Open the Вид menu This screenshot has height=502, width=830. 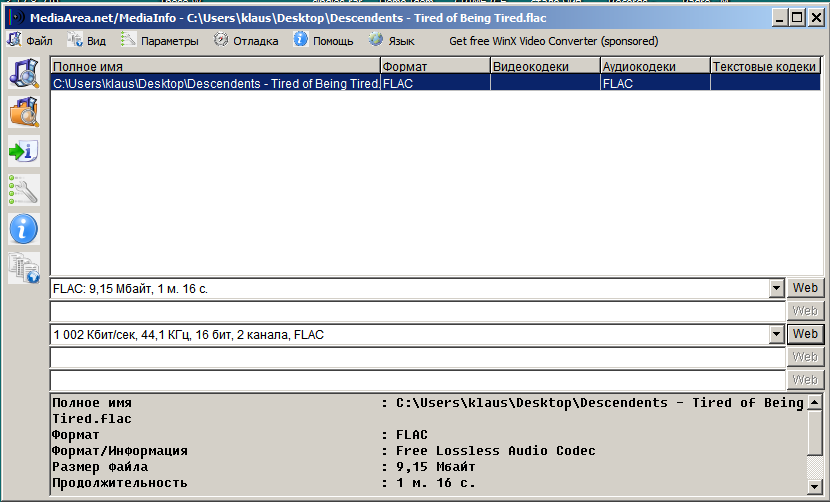coord(87,41)
